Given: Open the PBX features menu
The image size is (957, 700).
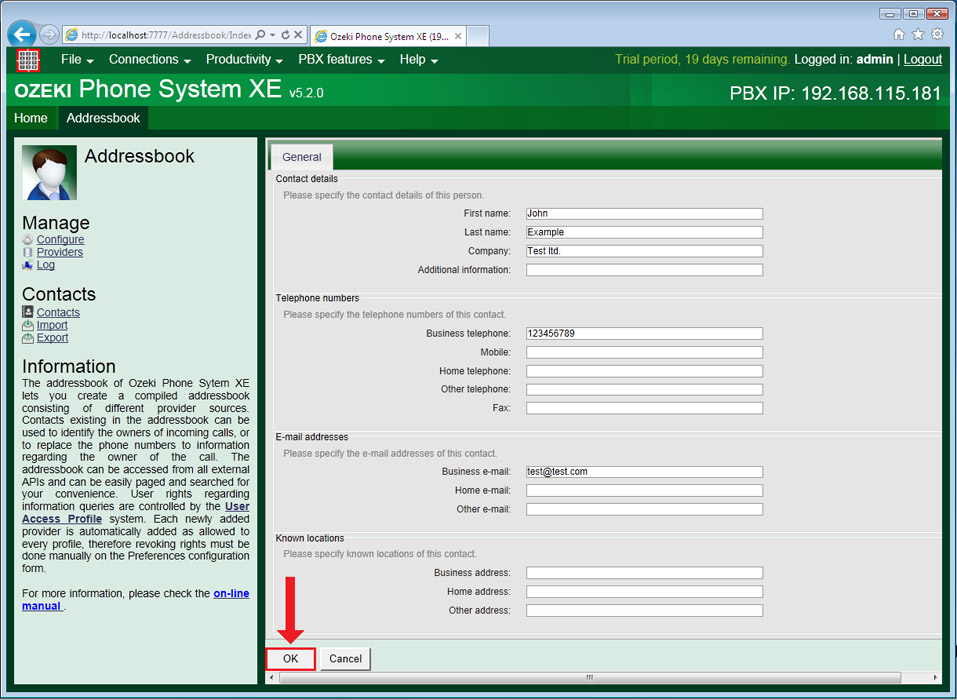Looking at the screenshot, I should [341, 60].
